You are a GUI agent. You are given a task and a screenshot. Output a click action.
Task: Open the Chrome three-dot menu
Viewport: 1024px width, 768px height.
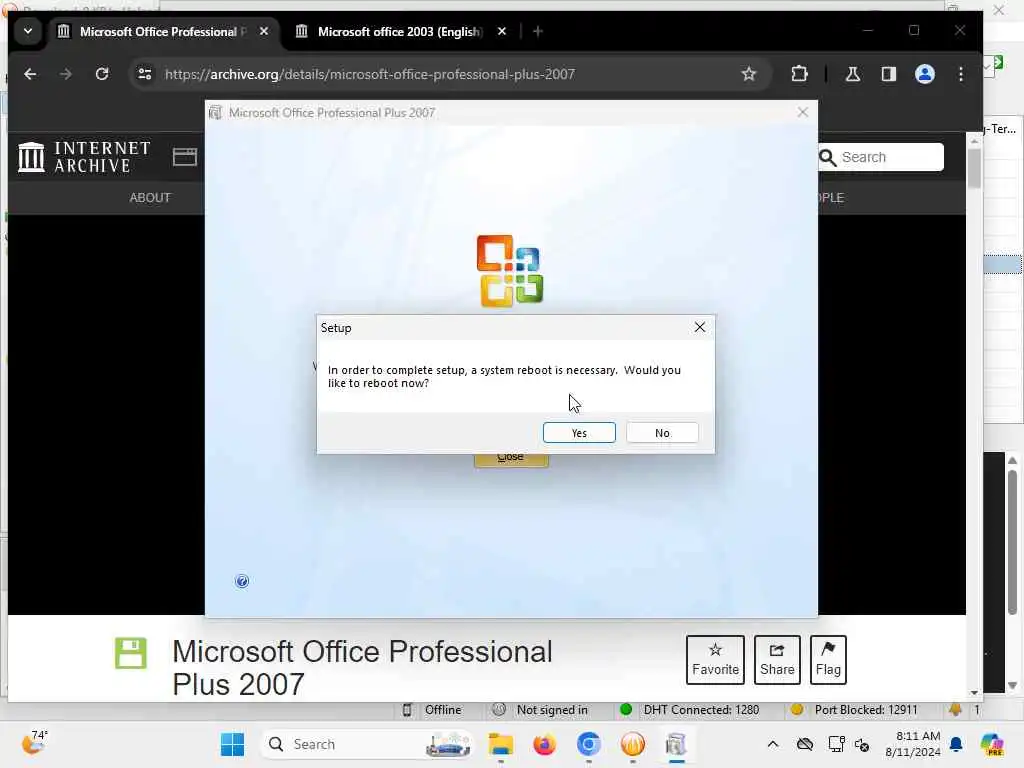pos(961,74)
